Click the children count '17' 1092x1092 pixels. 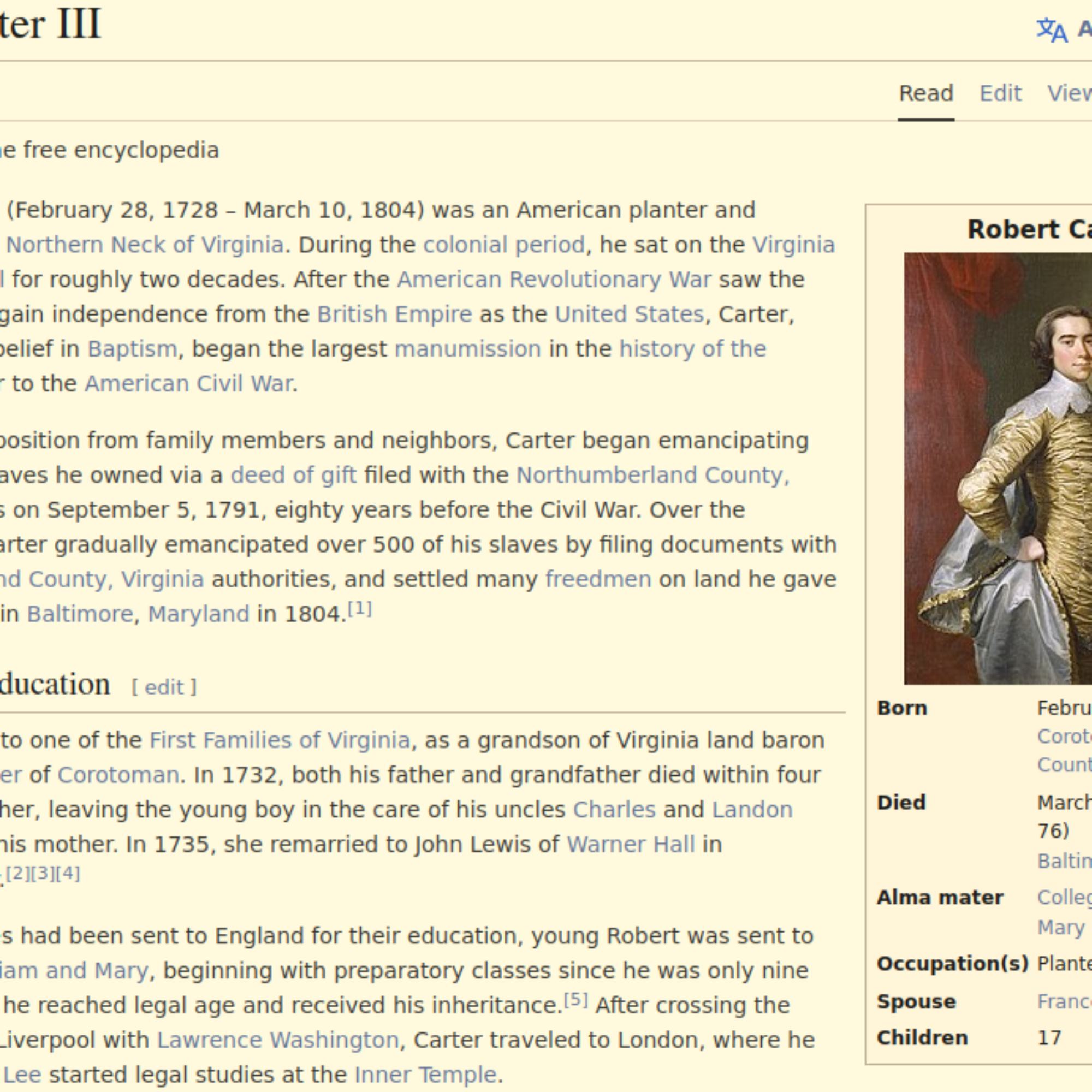(x=1049, y=1038)
